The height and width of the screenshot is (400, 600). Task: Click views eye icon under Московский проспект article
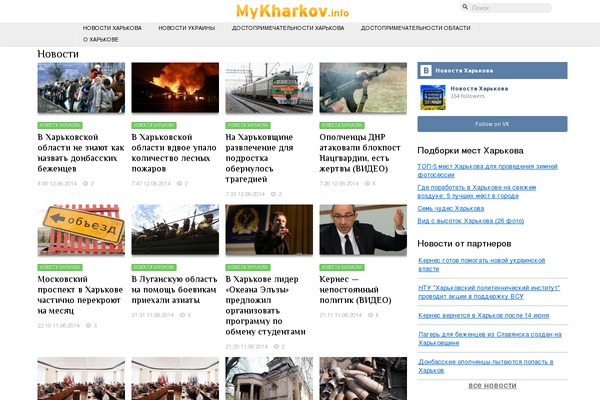tap(88, 325)
